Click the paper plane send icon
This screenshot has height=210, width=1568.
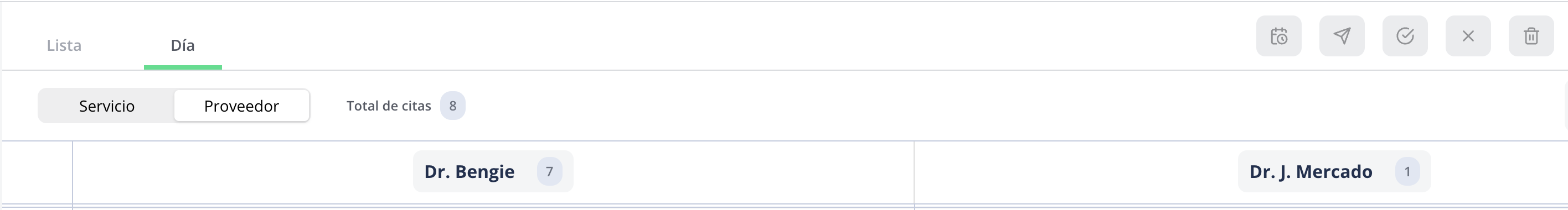[1342, 36]
